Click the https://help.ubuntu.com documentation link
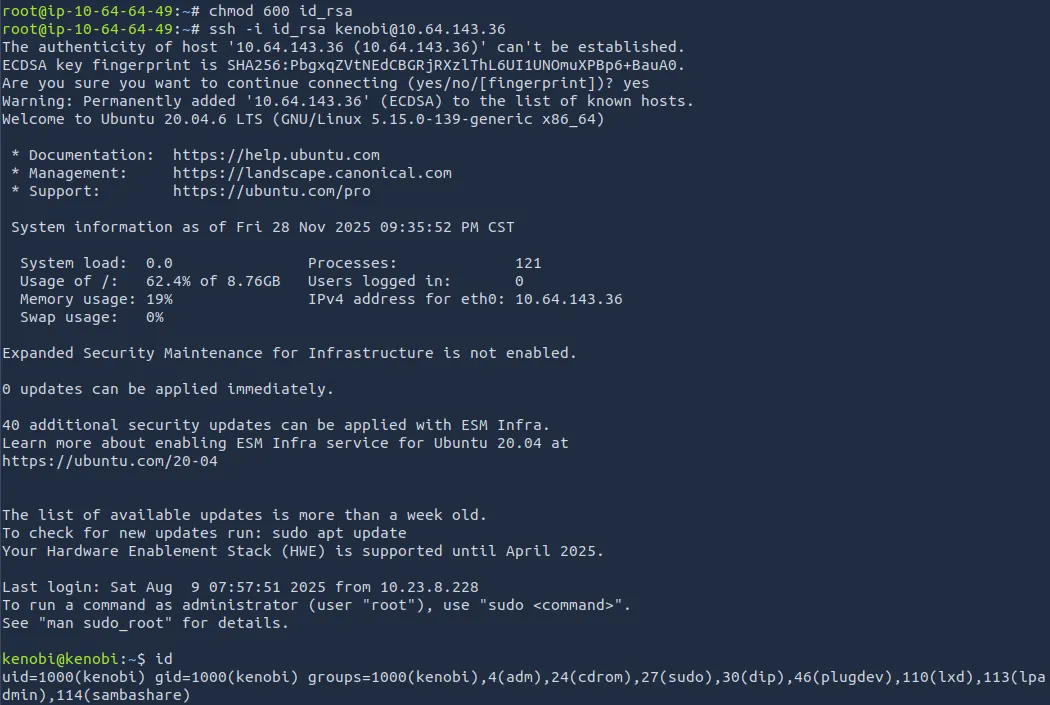The width and height of the screenshot is (1050, 705). (x=276, y=155)
